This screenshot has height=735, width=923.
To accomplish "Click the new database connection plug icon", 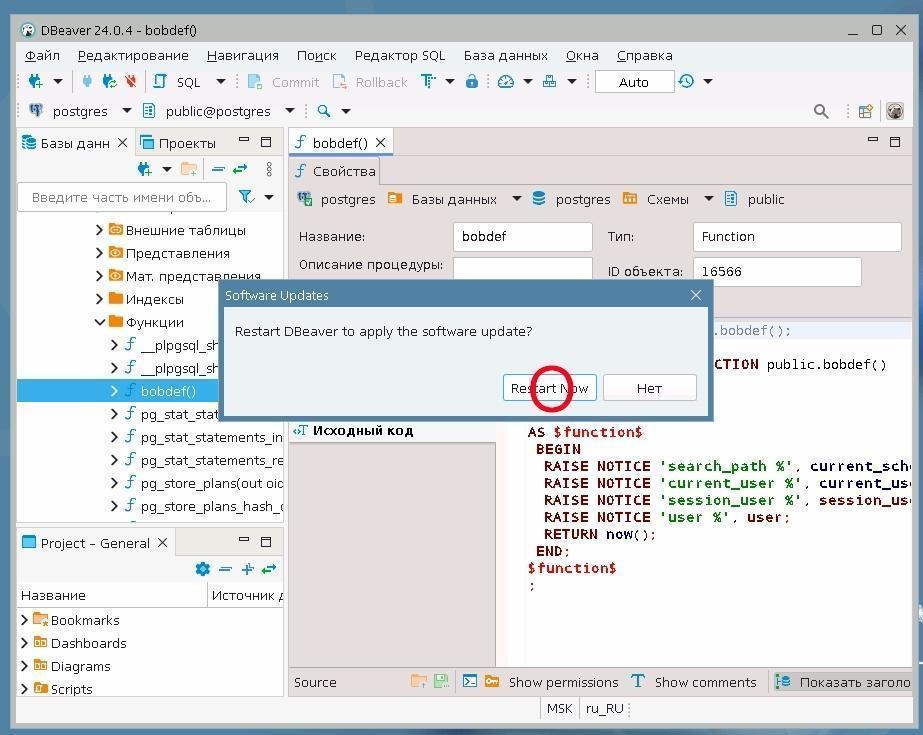I will tap(36, 82).
